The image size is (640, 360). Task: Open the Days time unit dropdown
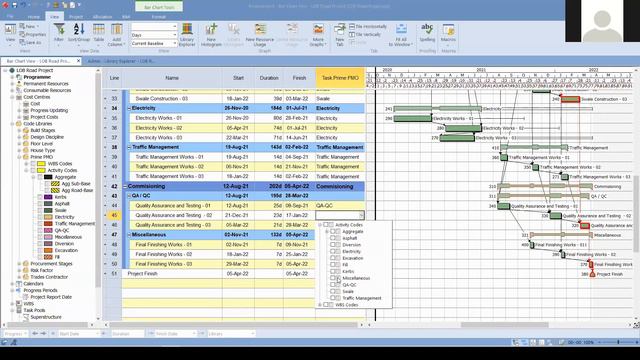[175, 35]
